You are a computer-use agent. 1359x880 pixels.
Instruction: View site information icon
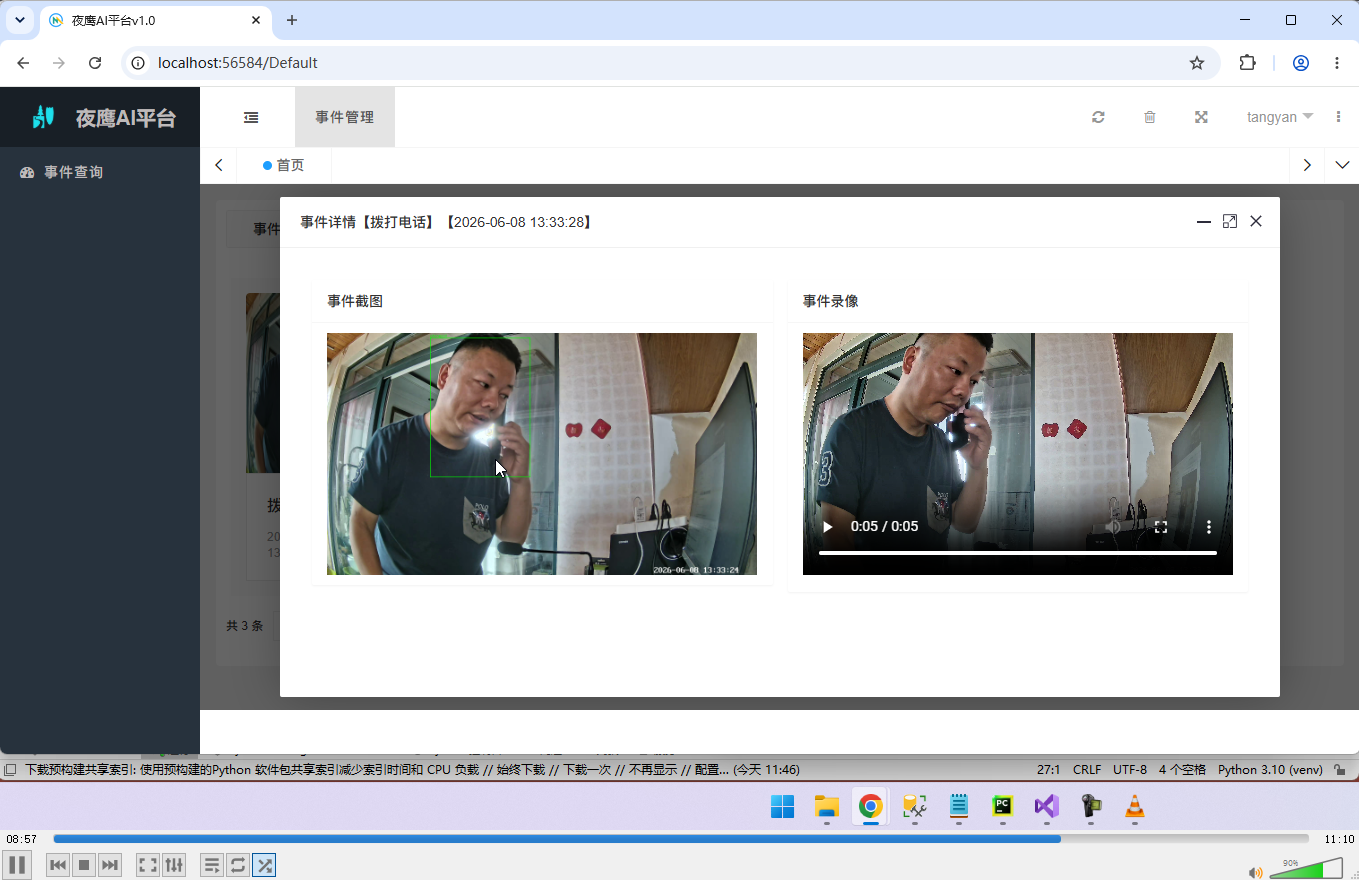tap(140, 63)
